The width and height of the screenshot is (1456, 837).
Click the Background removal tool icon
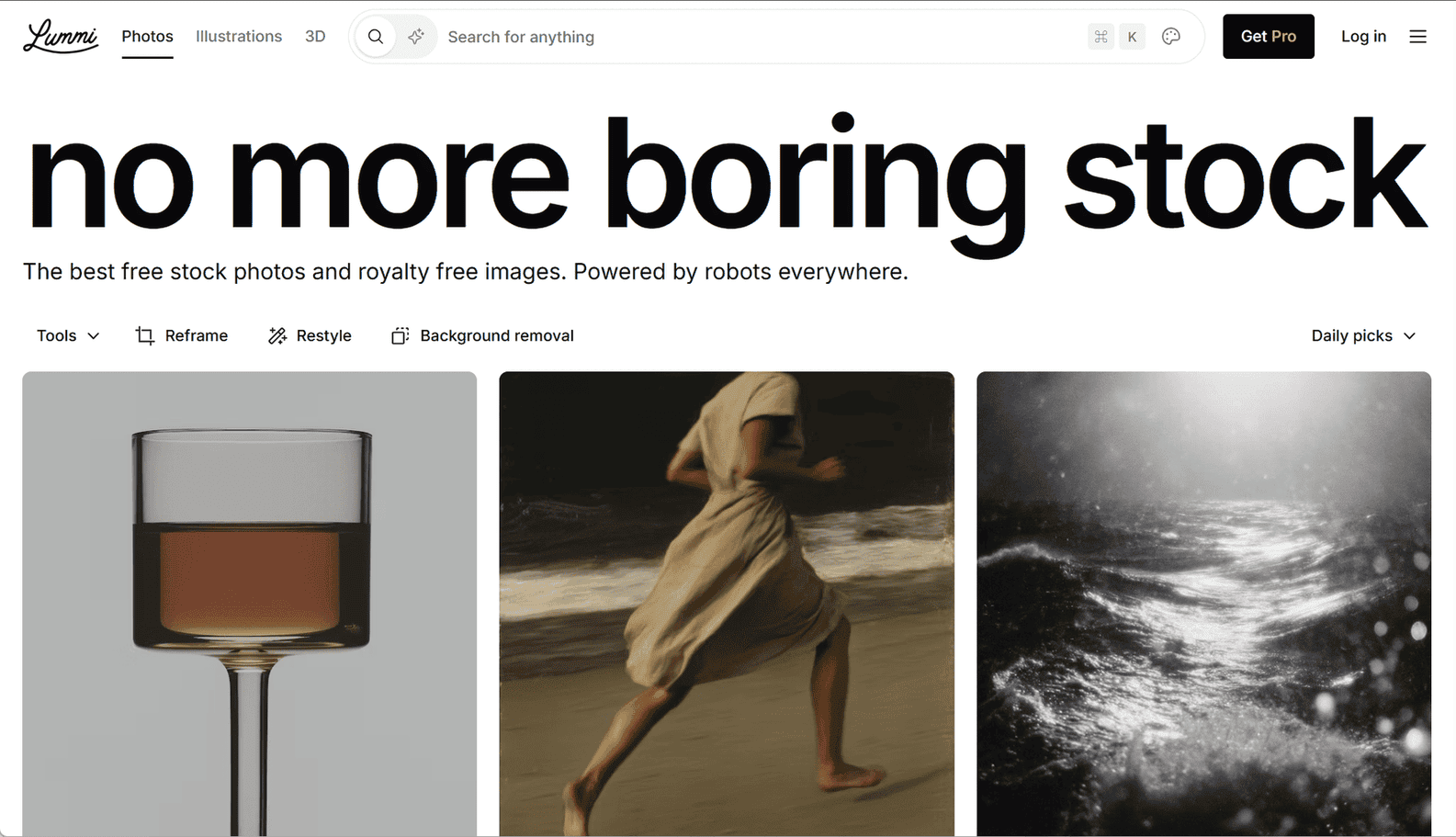(x=400, y=335)
